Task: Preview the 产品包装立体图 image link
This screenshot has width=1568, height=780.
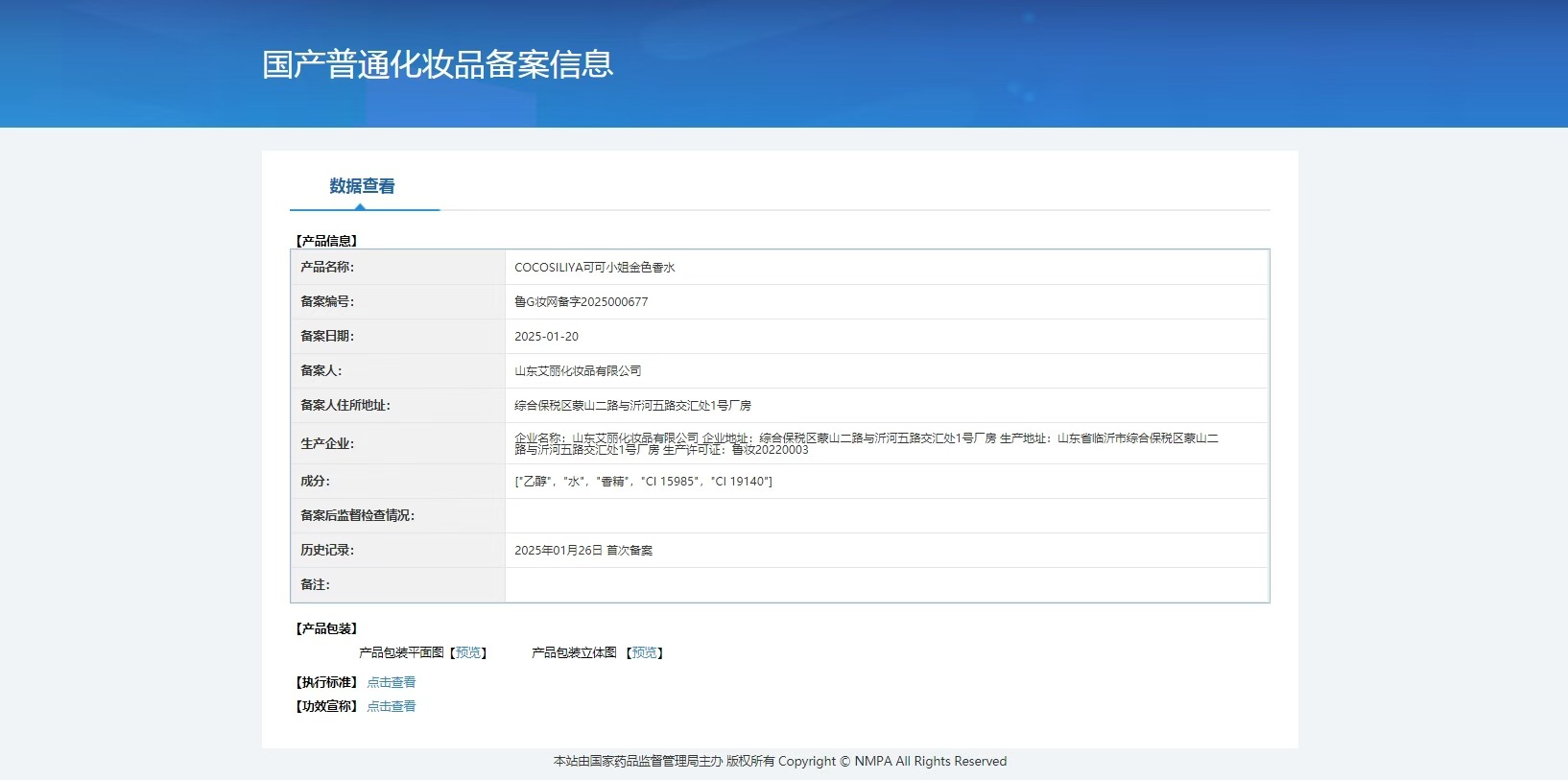Action: tap(645, 652)
